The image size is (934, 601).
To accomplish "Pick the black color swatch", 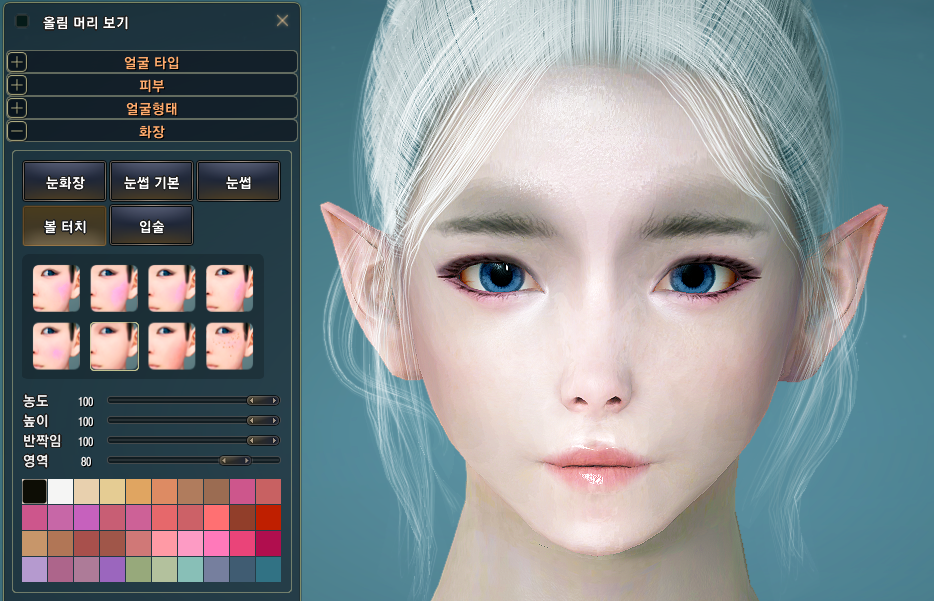I will click(35, 491).
